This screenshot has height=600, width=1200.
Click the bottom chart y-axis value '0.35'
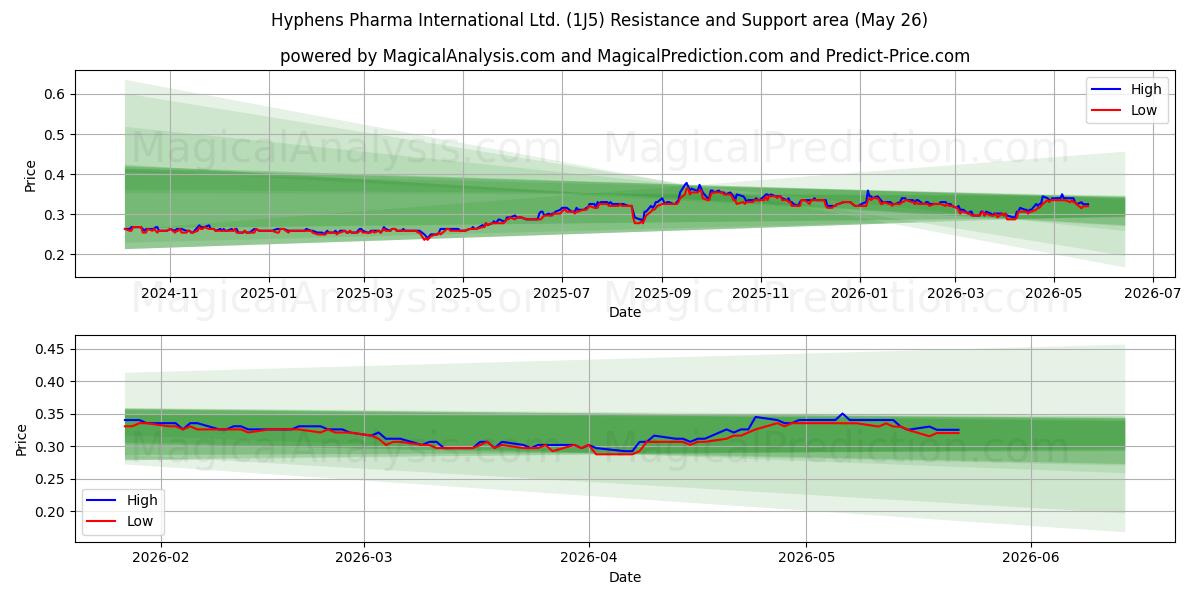tap(52, 414)
